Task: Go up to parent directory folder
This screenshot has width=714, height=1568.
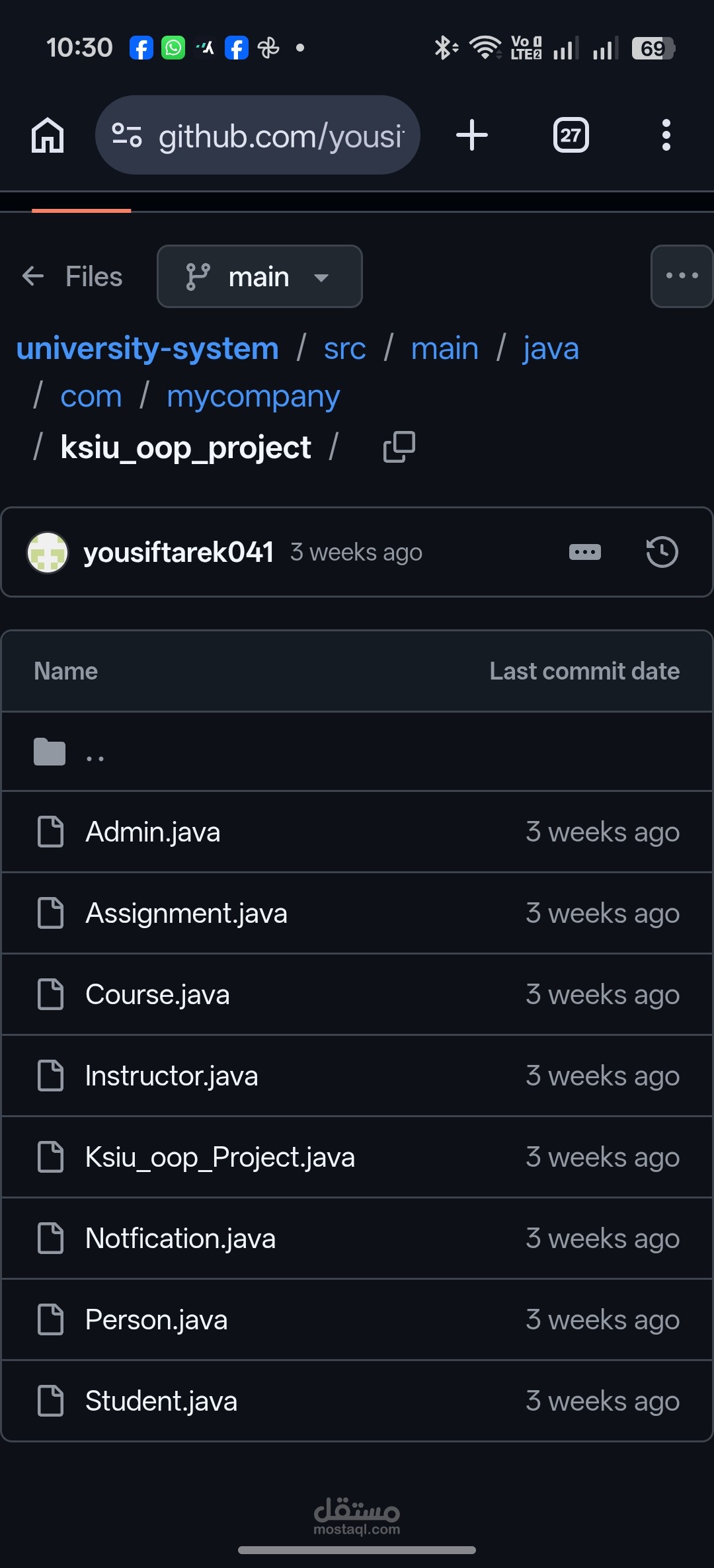Action: point(95,752)
